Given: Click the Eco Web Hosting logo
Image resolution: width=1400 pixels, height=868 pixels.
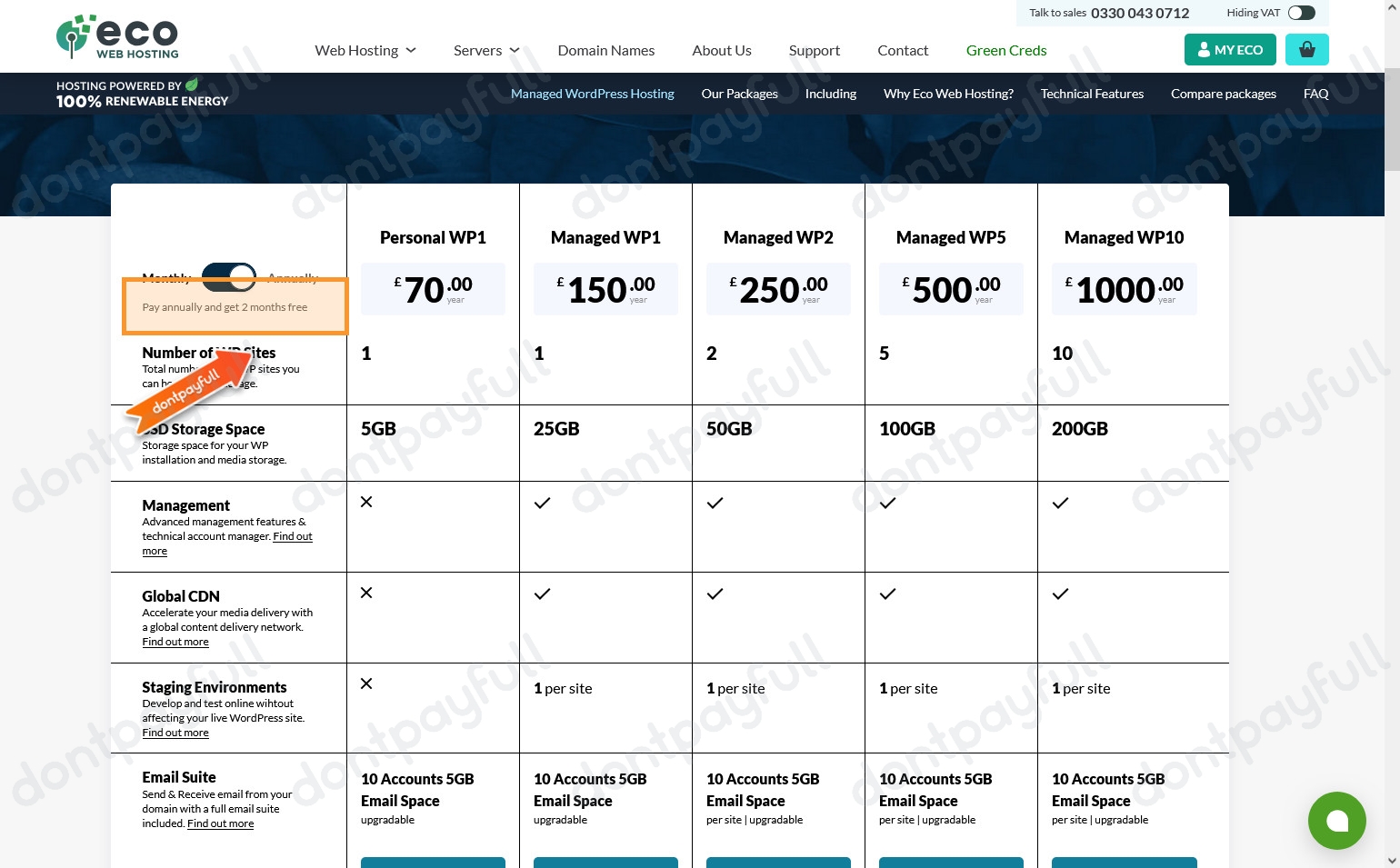Looking at the screenshot, I should coord(117,37).
